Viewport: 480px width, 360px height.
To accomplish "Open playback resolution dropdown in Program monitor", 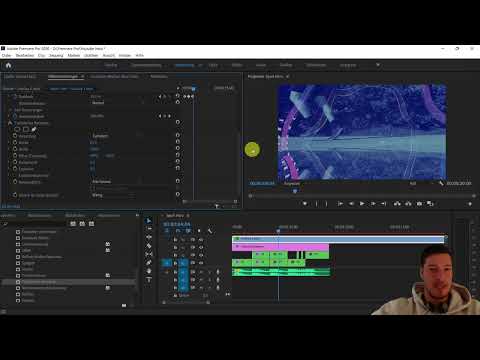I will (x=421, y=184).
